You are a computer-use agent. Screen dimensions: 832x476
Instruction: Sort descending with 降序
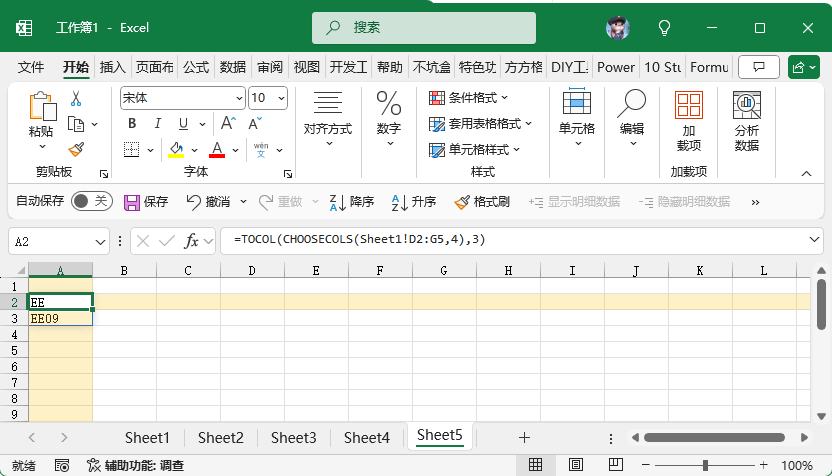pyautogui.click(x=352, y=202)
